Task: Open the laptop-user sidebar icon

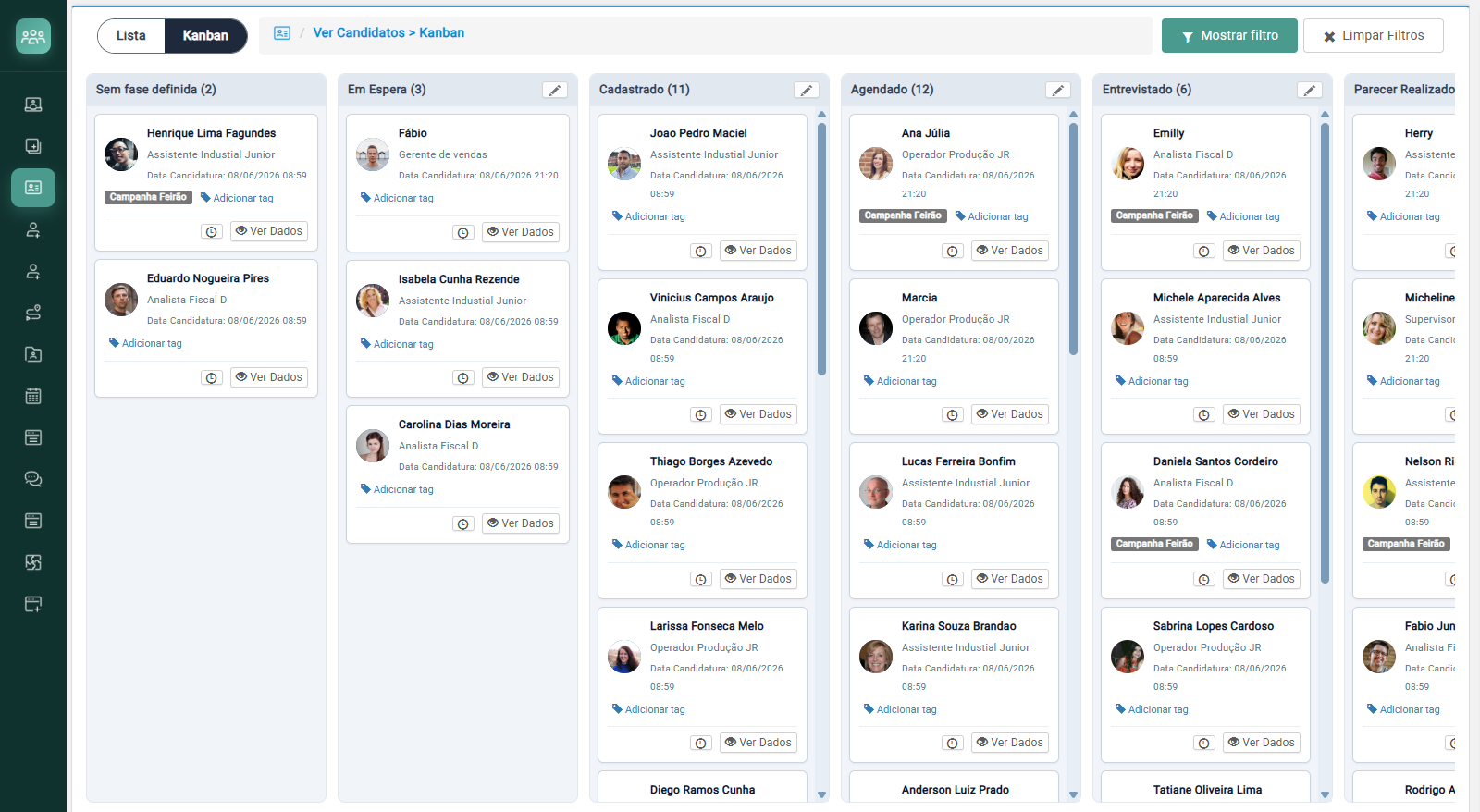Action: 33,105
